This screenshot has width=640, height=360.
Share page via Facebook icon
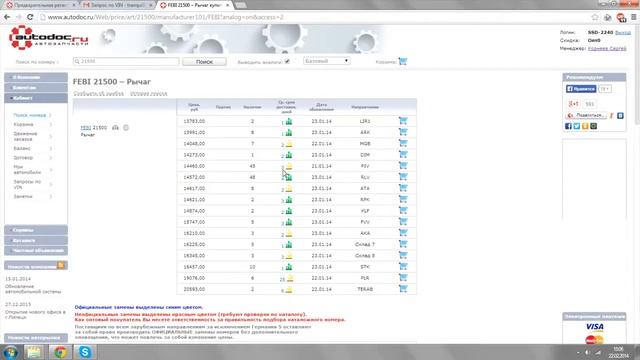coord(568,126)
